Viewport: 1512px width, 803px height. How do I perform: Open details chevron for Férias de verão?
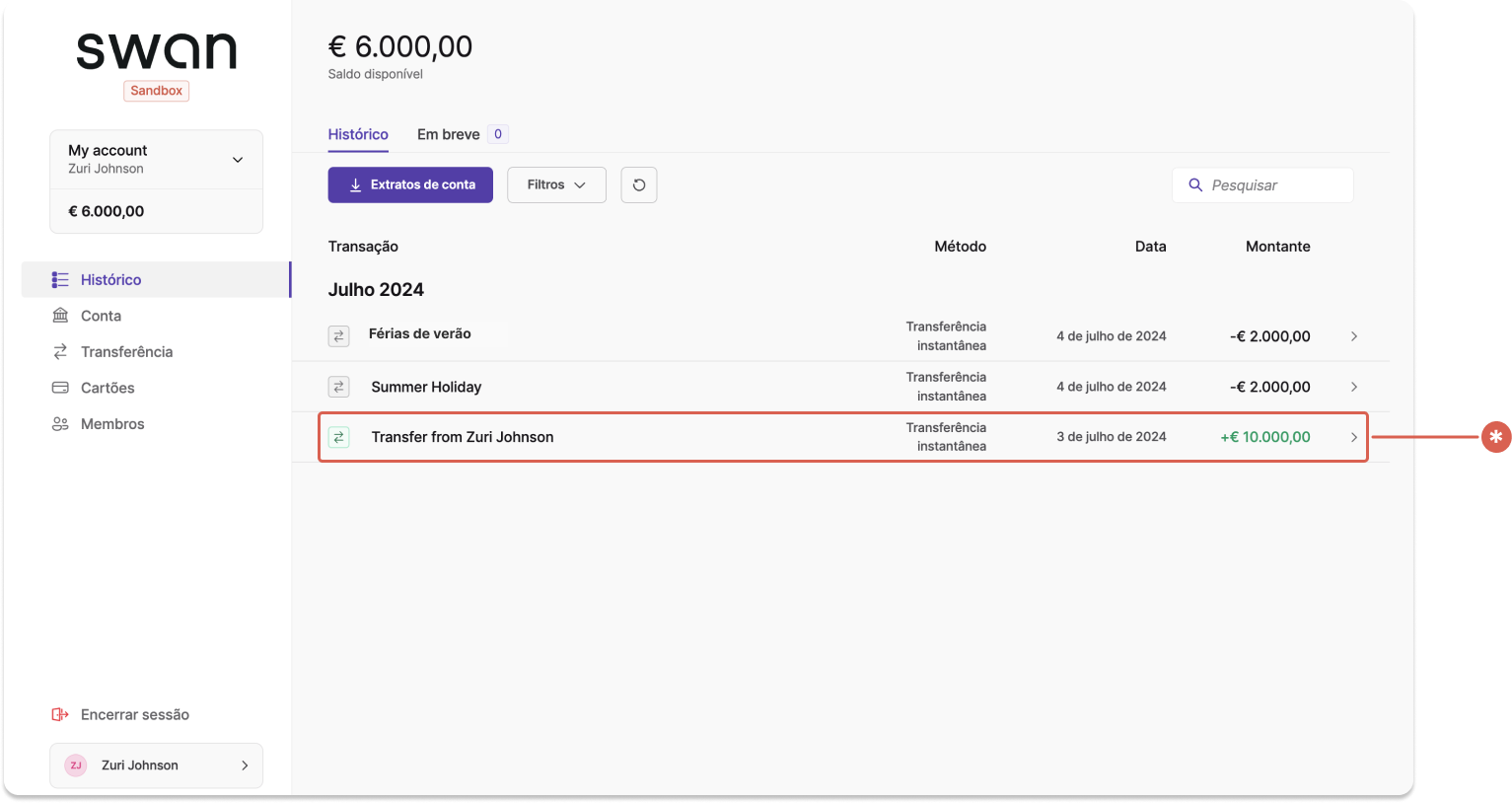(x=1354, y=336)
